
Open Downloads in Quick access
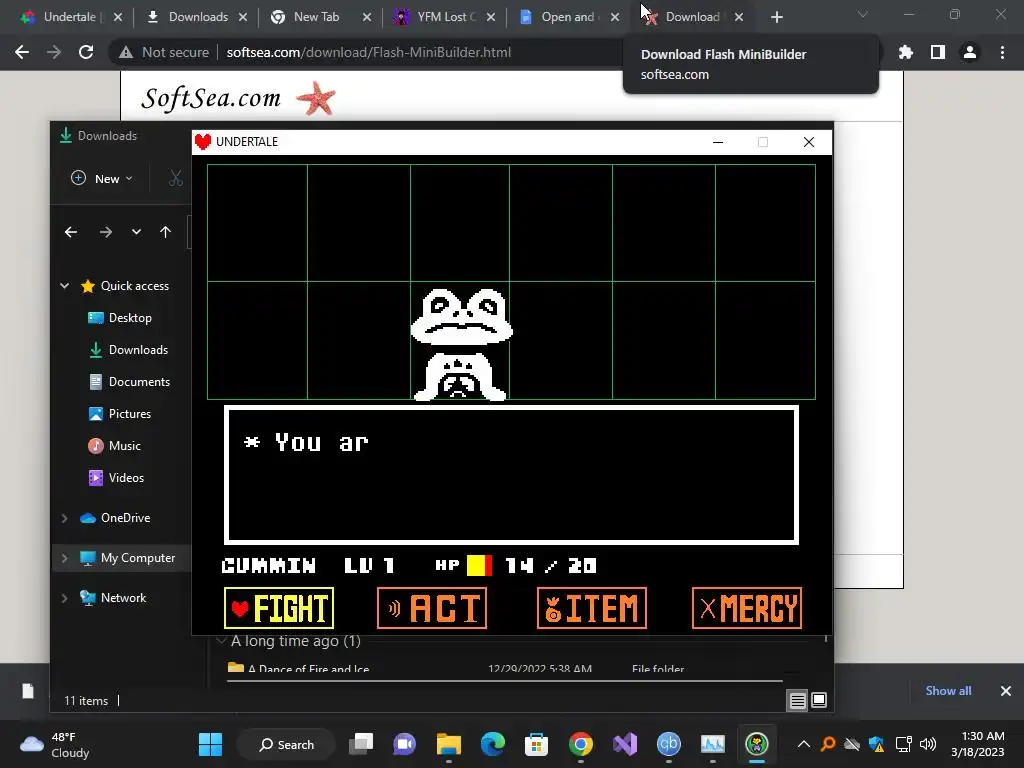129,350
